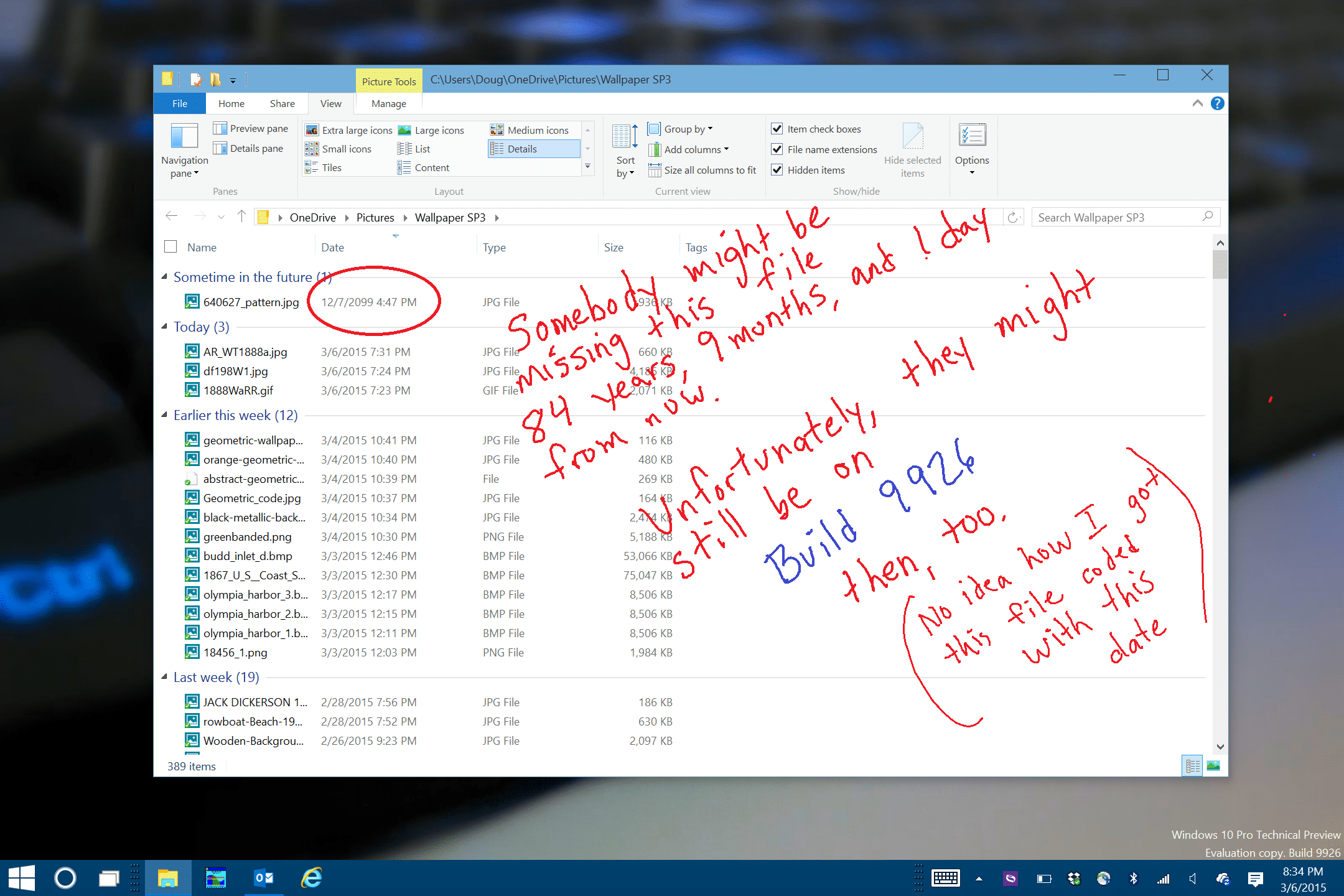Viewport: 1344px width, 896px height.
Task: Open Windows Start menu
Action: pos(21,878)
